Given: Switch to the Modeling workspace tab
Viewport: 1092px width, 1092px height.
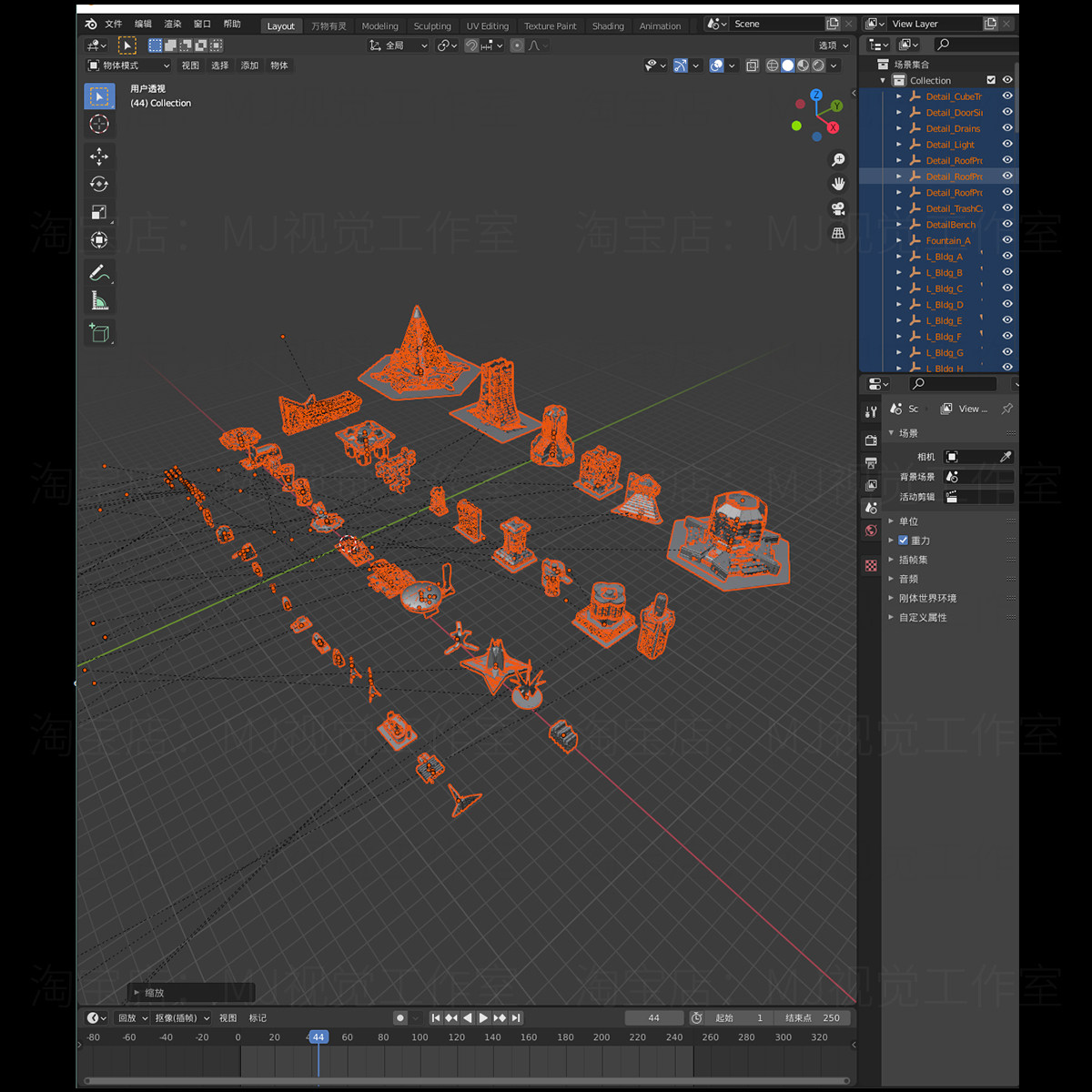Looking at the screenshot, I should [379, 25].
